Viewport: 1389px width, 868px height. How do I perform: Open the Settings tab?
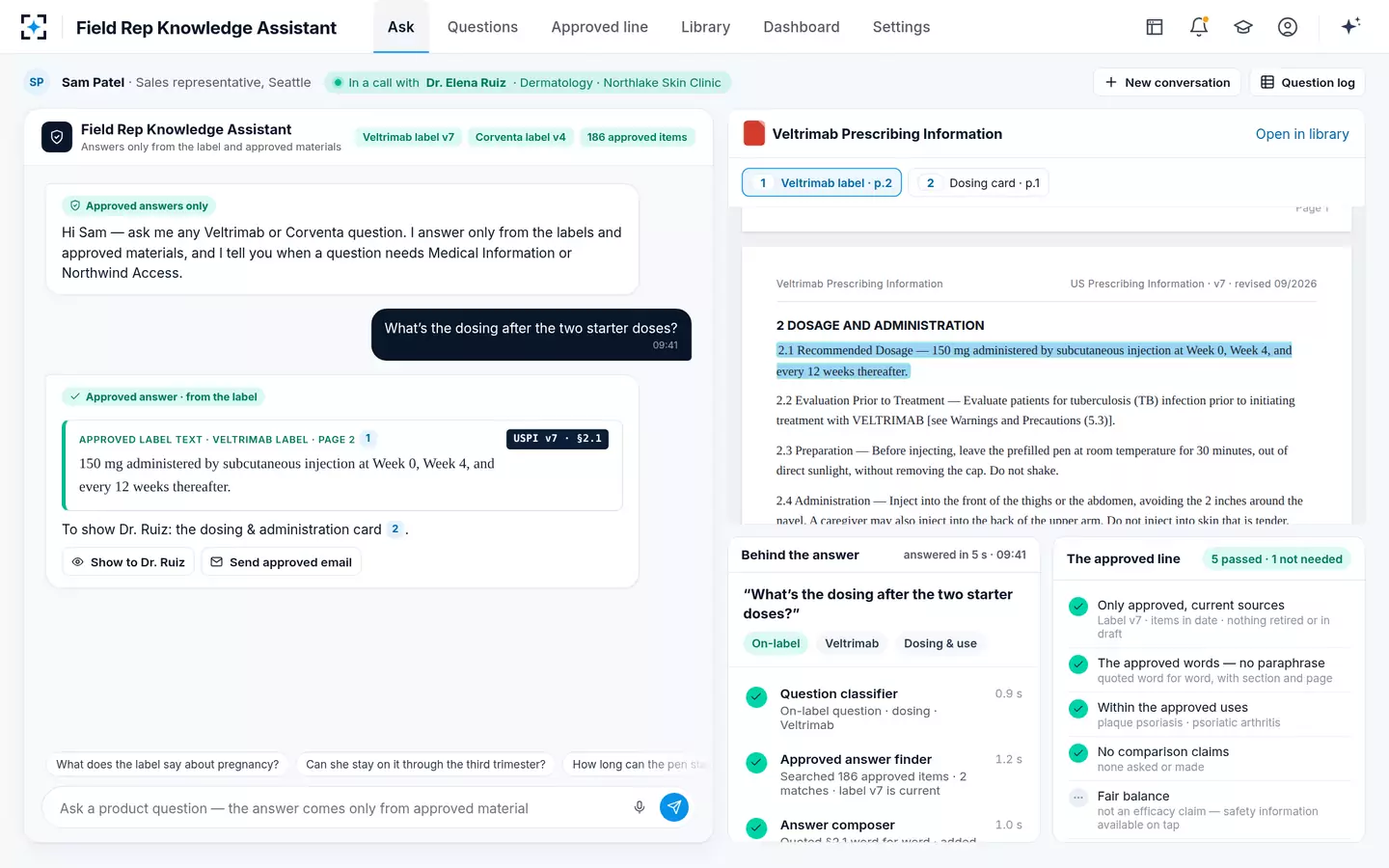[x=901, y=27]
